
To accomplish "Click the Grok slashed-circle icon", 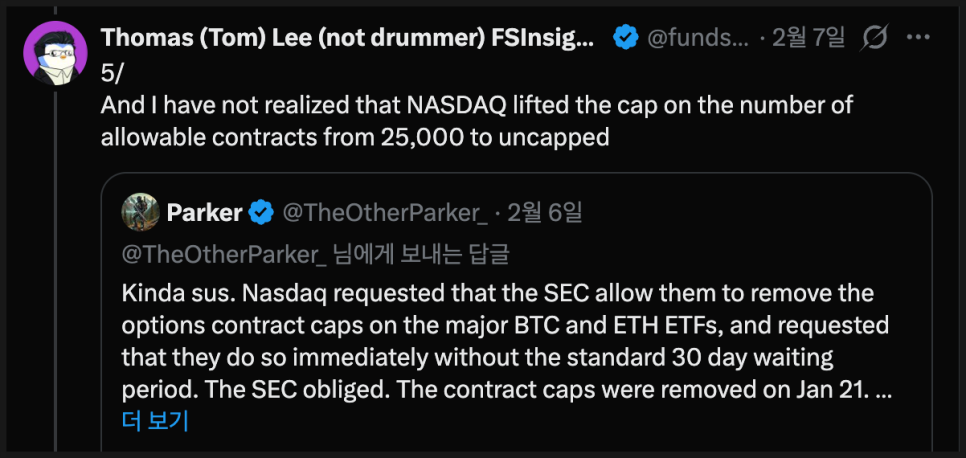I will pyautogui.click(x=873, y=39).
